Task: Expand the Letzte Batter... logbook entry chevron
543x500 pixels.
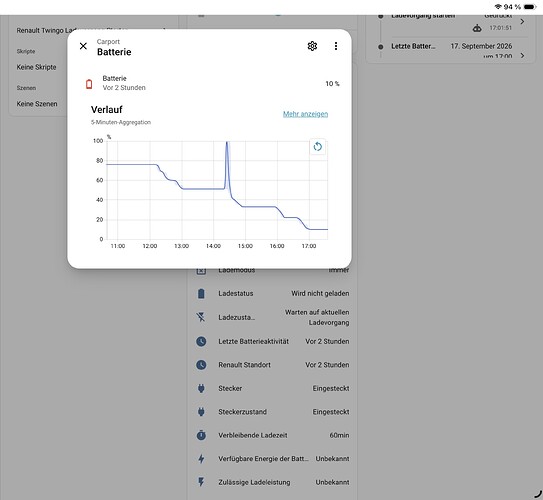Action: [522, 55]
